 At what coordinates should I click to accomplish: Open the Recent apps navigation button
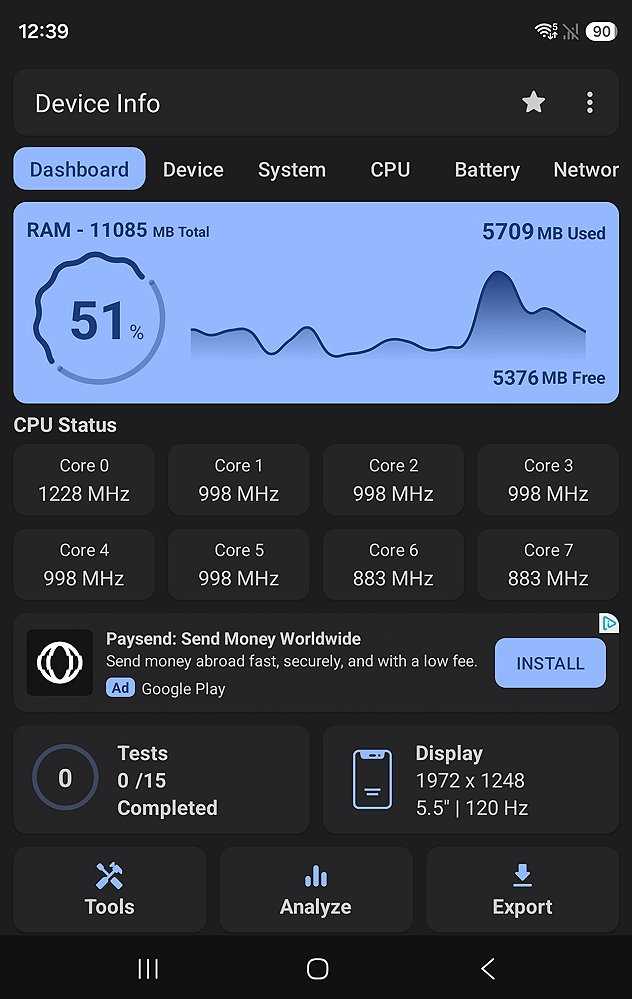point(148,968)
